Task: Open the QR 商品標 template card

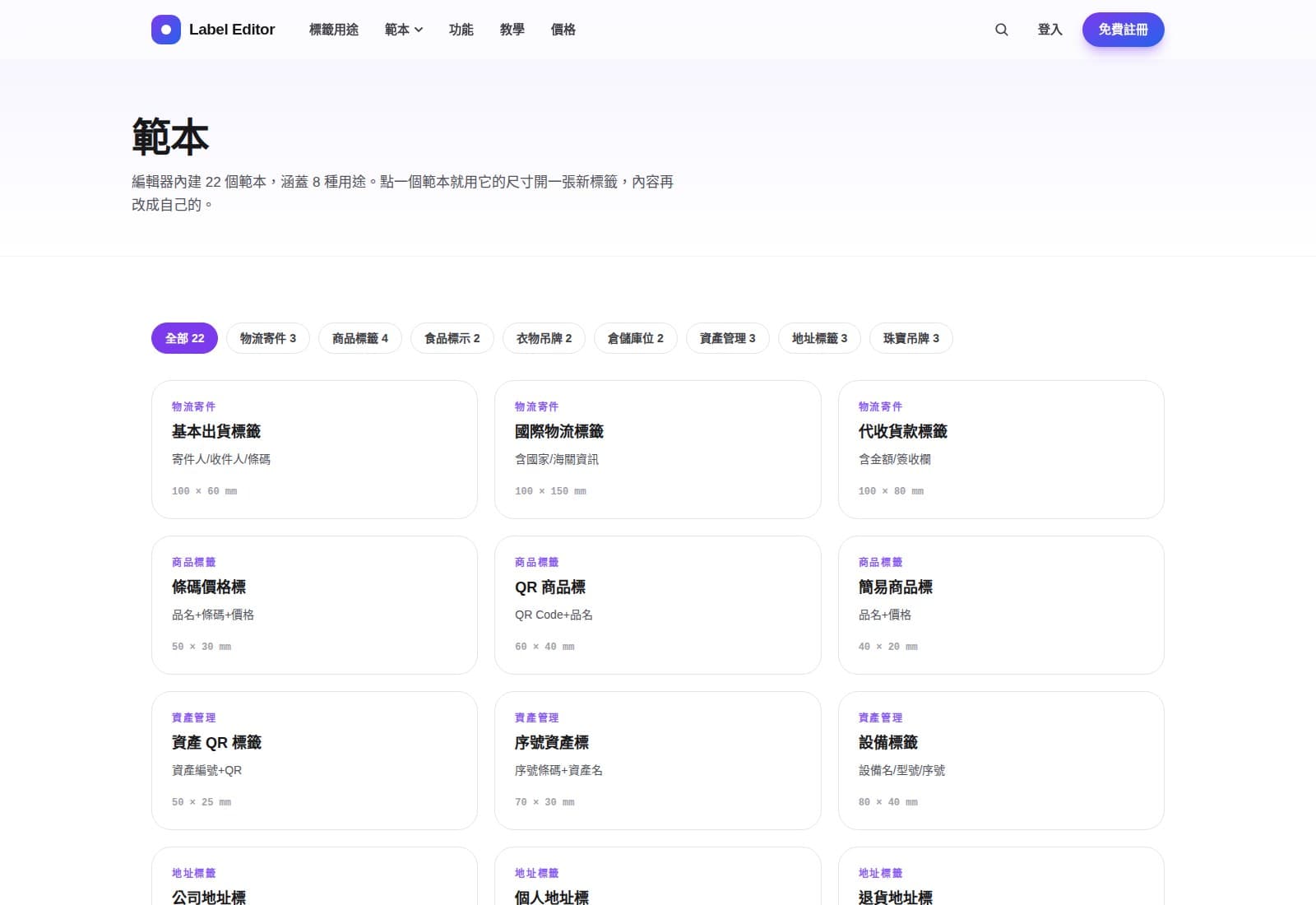Action: point(658,605)
